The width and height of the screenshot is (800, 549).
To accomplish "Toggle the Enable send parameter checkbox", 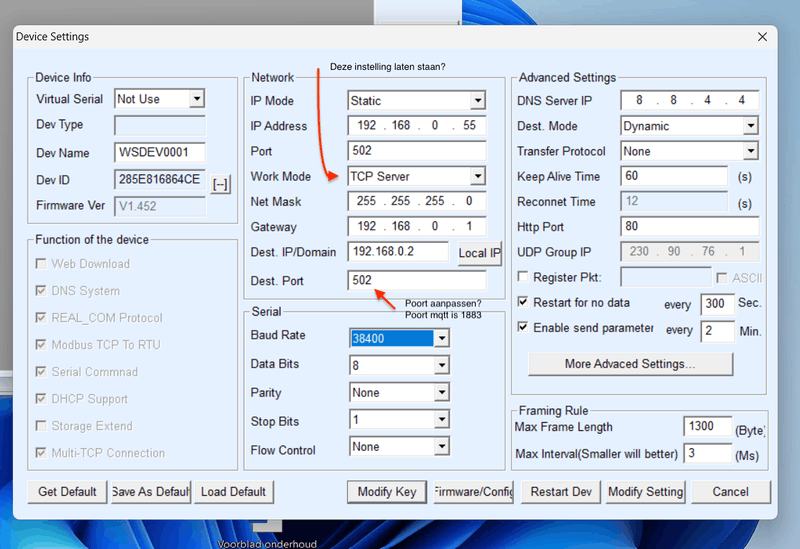I will 522,327.
